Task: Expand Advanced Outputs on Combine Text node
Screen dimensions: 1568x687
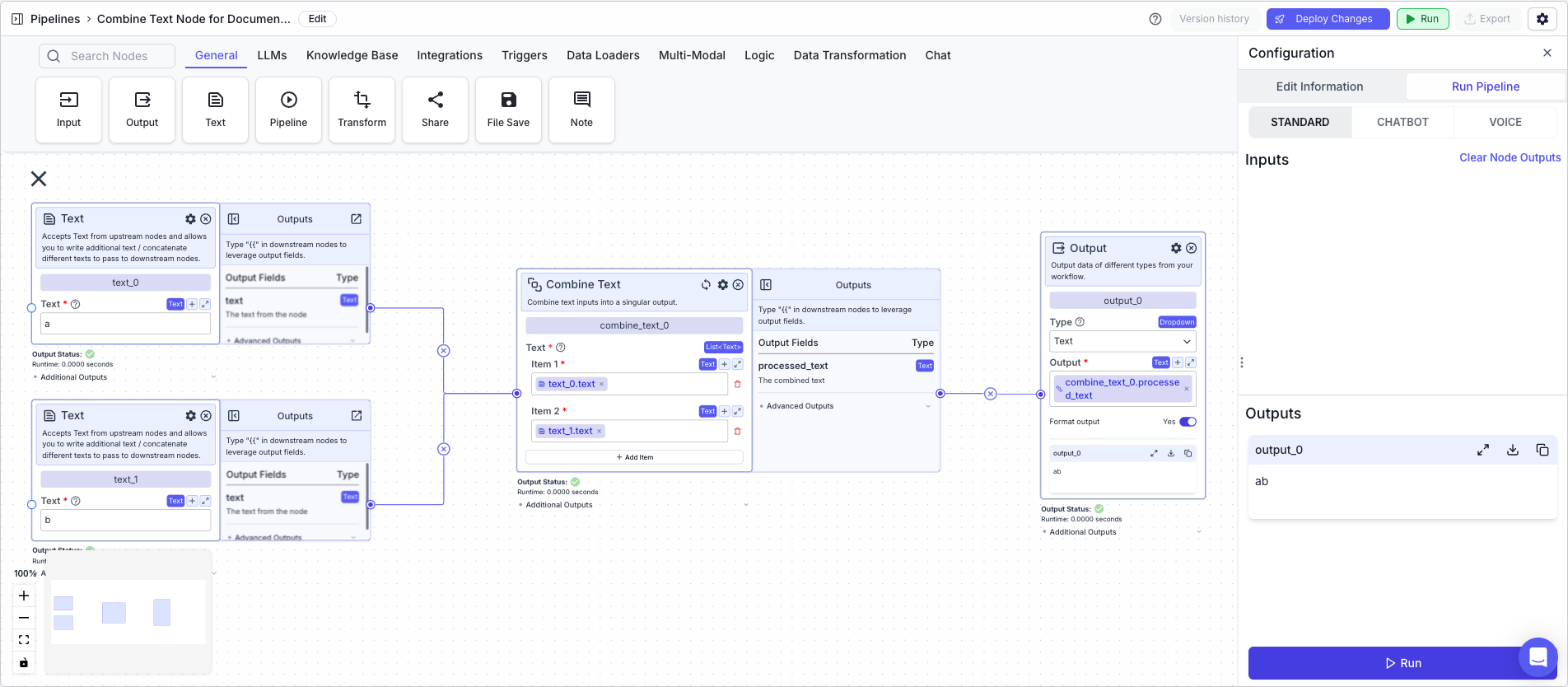Action: pyautogui.click(x=845, y=406)
